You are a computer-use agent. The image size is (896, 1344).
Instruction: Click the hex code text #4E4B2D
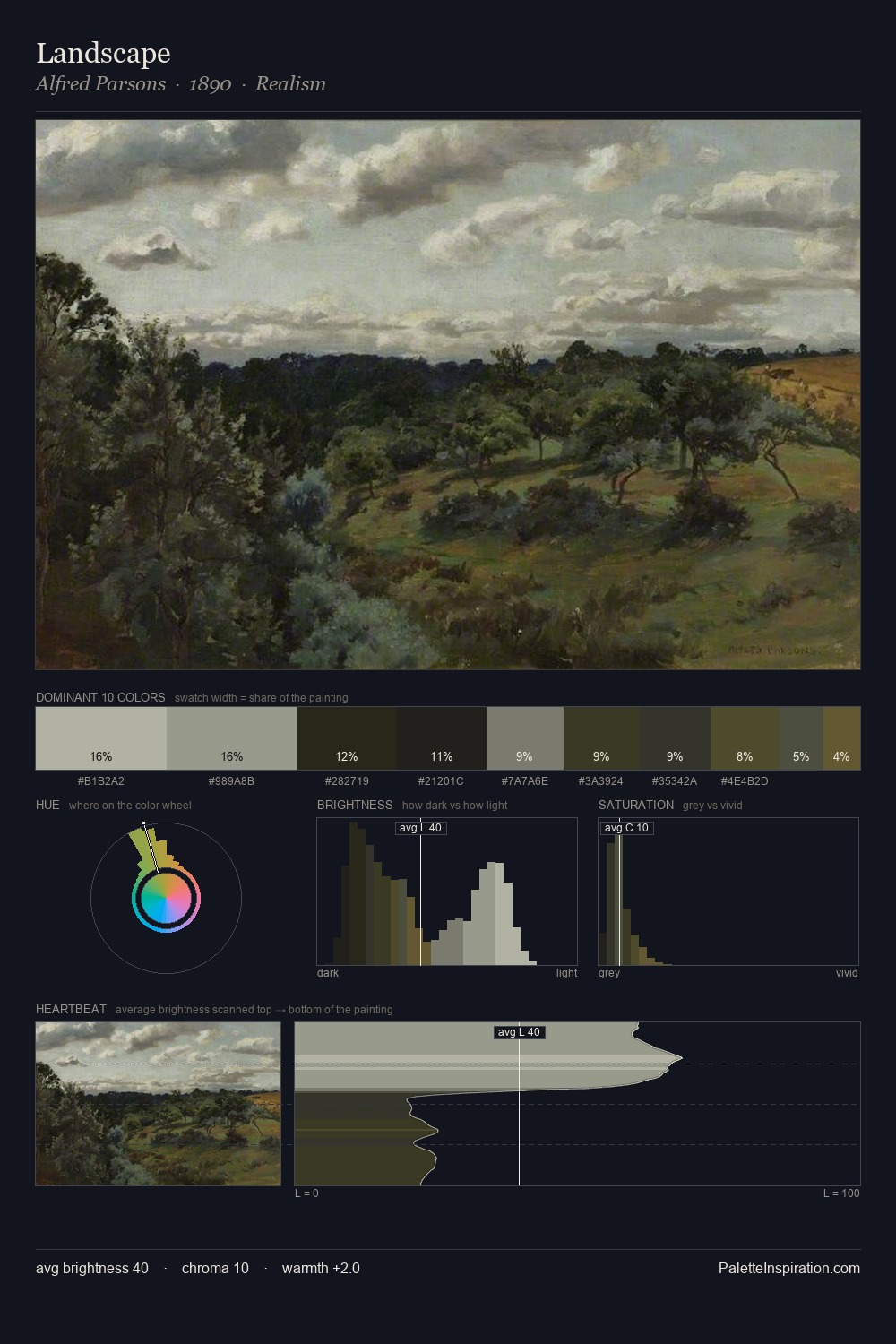(745, 780)
